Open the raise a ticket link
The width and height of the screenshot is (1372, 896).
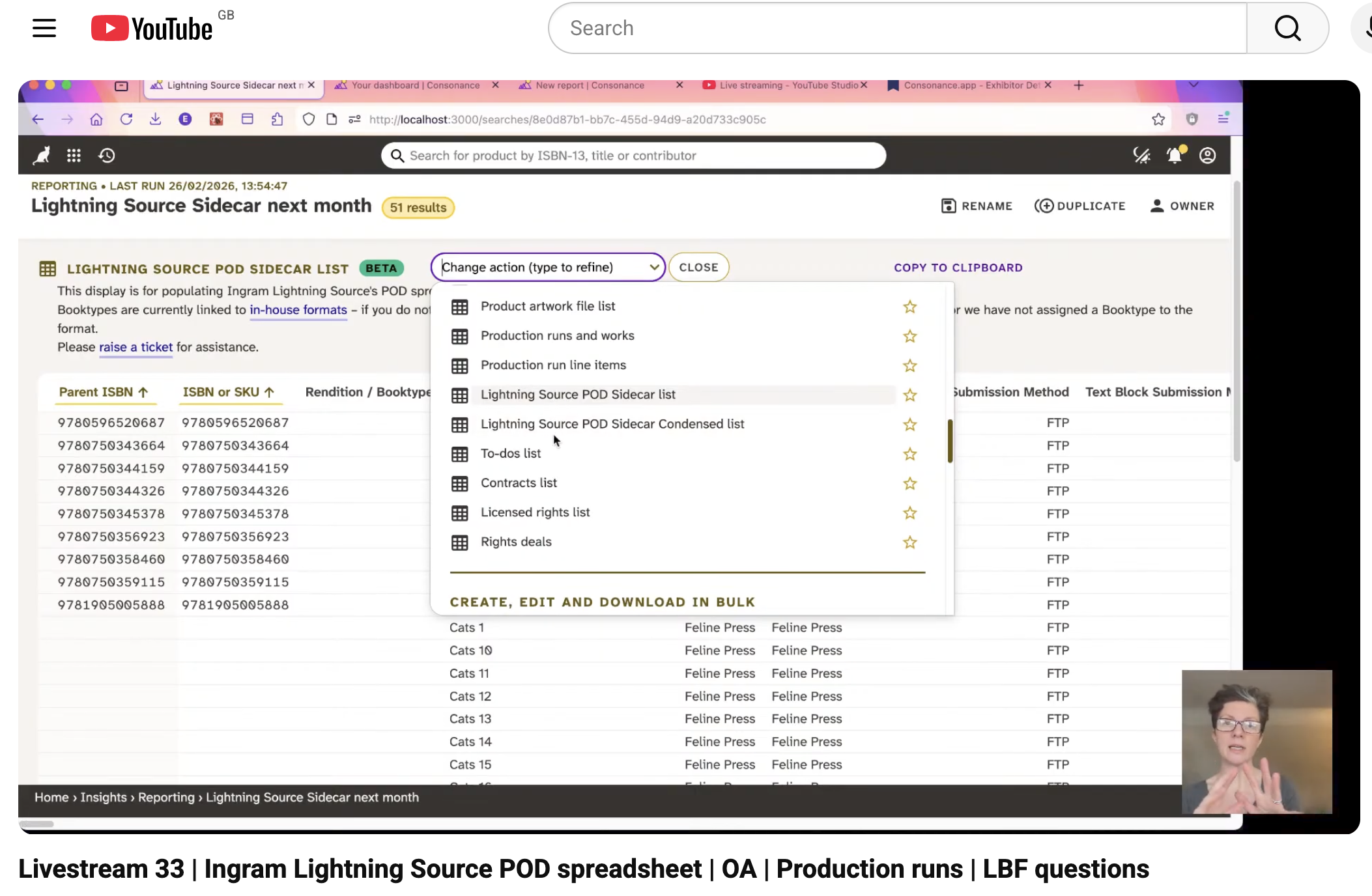coord(136,347)
